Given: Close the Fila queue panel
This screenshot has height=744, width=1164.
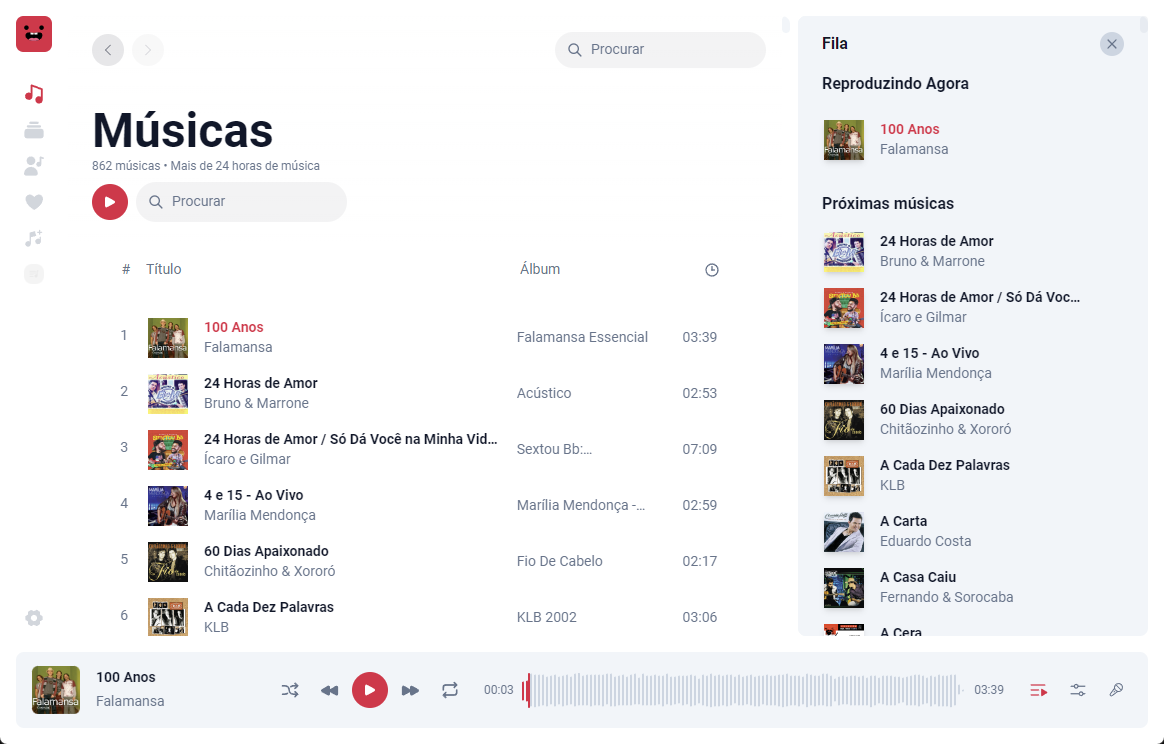Looking at the screenshot, I should (1111, 44).
